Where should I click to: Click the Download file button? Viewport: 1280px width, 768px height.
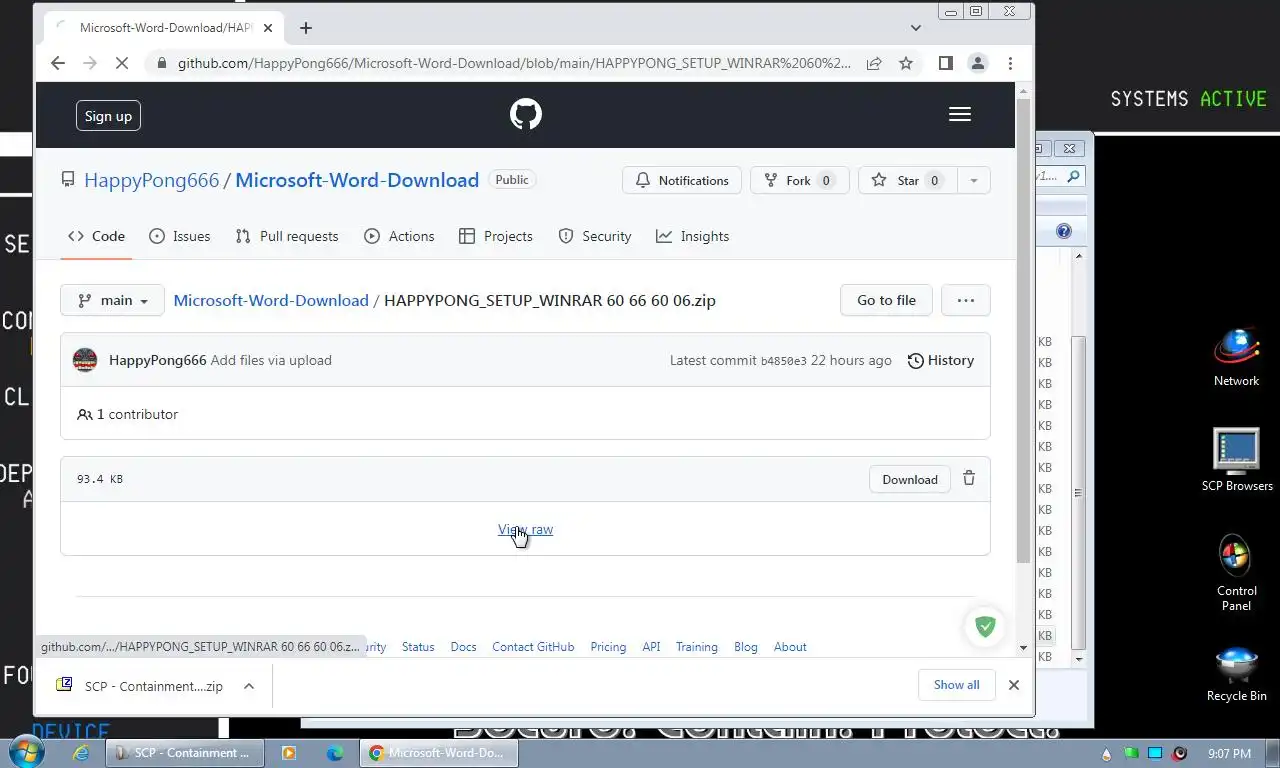(x=910, y=479)
